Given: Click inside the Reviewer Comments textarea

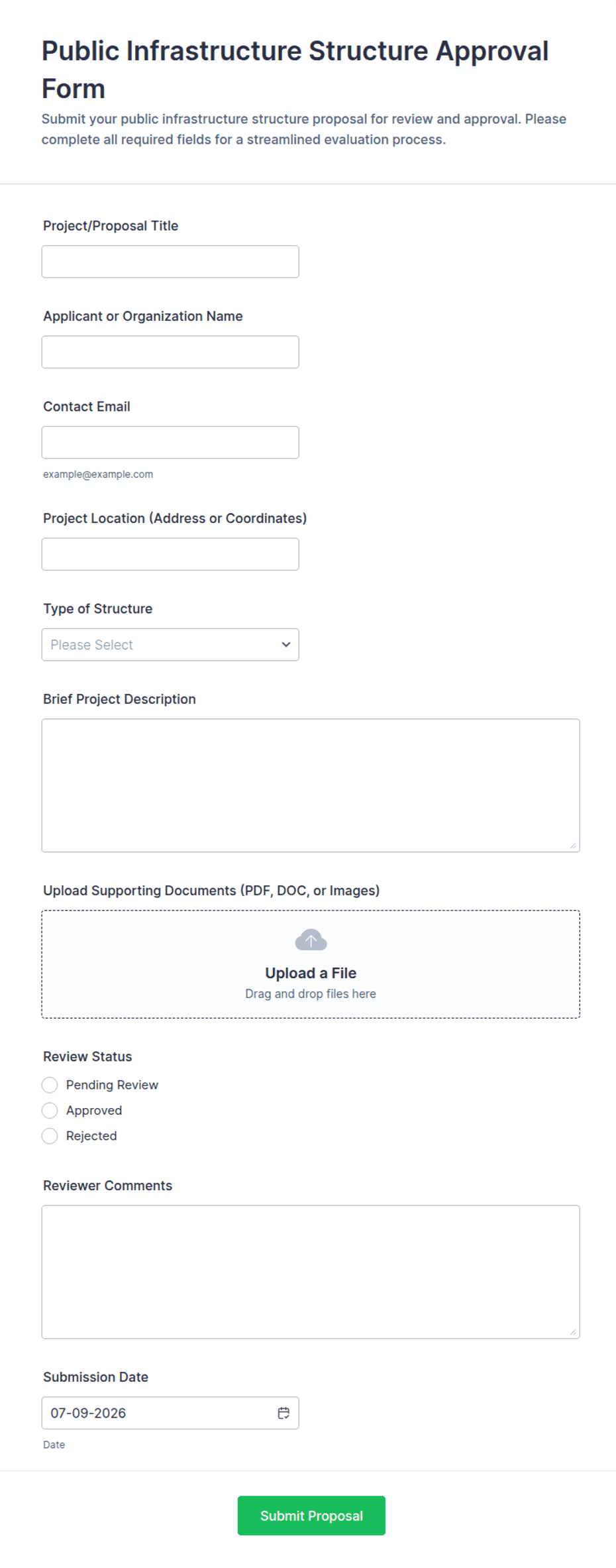Looking at the screenshot, I should click(x=311, y=1272).
